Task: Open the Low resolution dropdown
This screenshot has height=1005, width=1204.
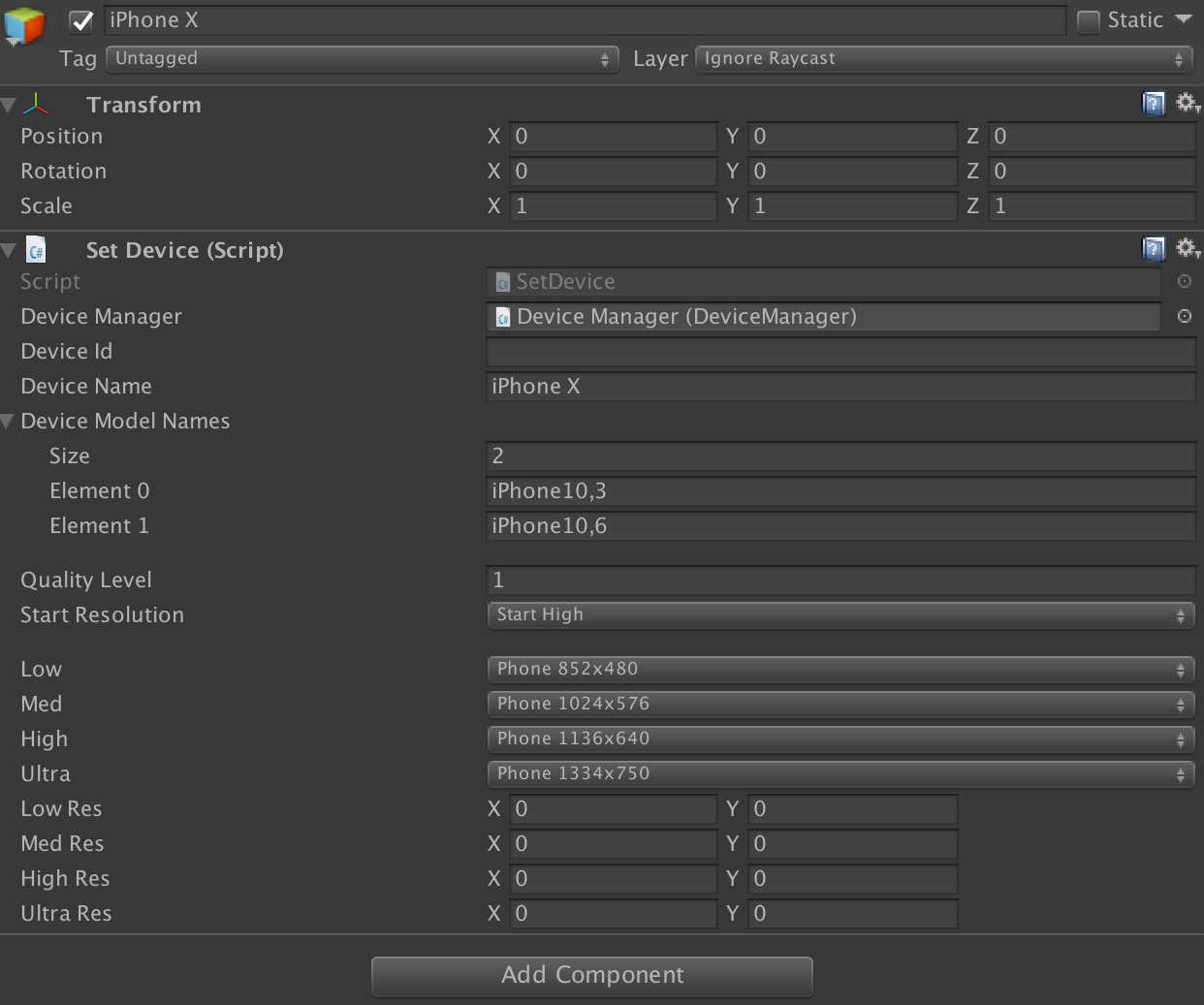Action: pyautogui.click(x=840, y=670)
